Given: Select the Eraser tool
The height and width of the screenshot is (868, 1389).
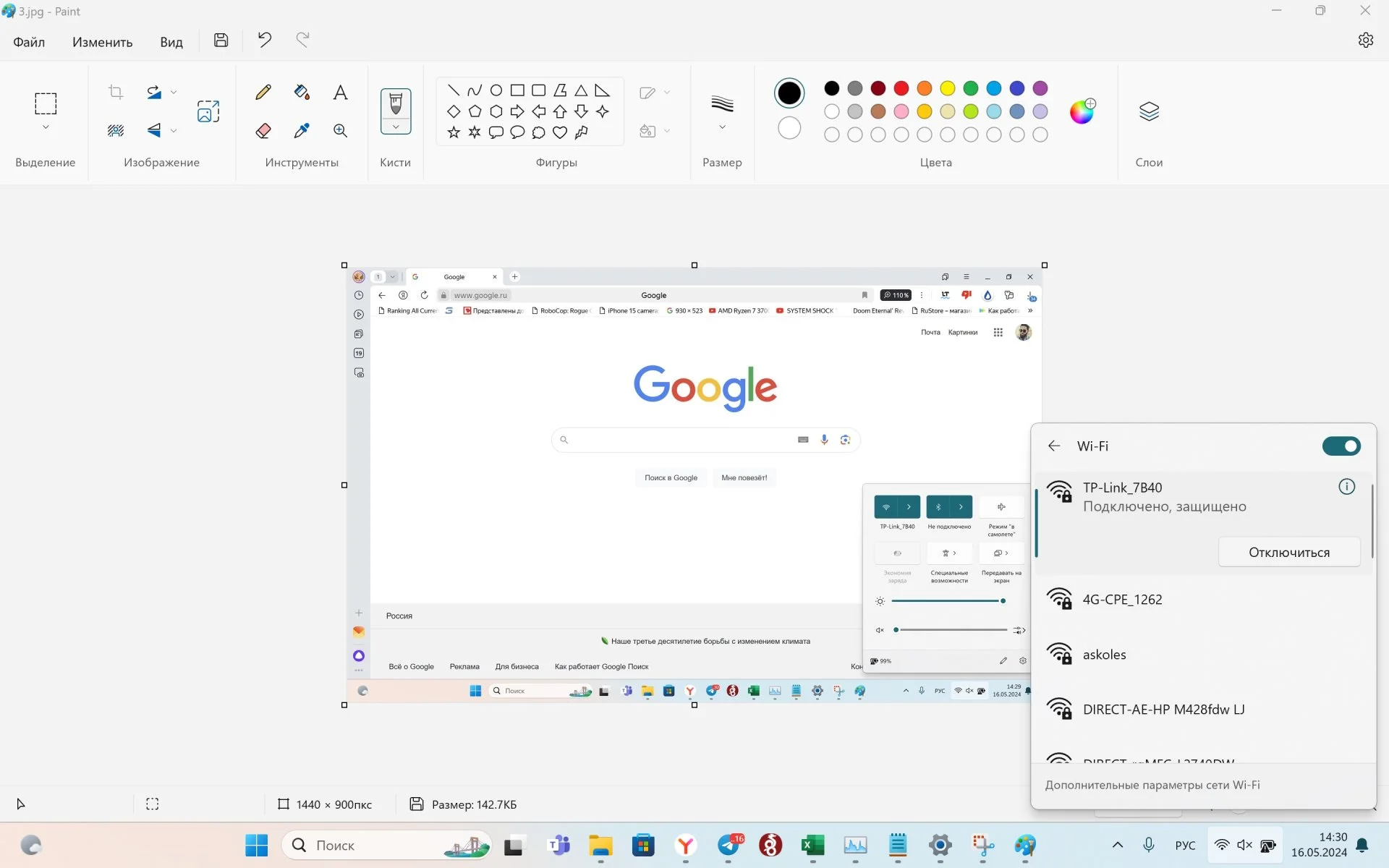Looking at the screenshot, I should point(263,130).
